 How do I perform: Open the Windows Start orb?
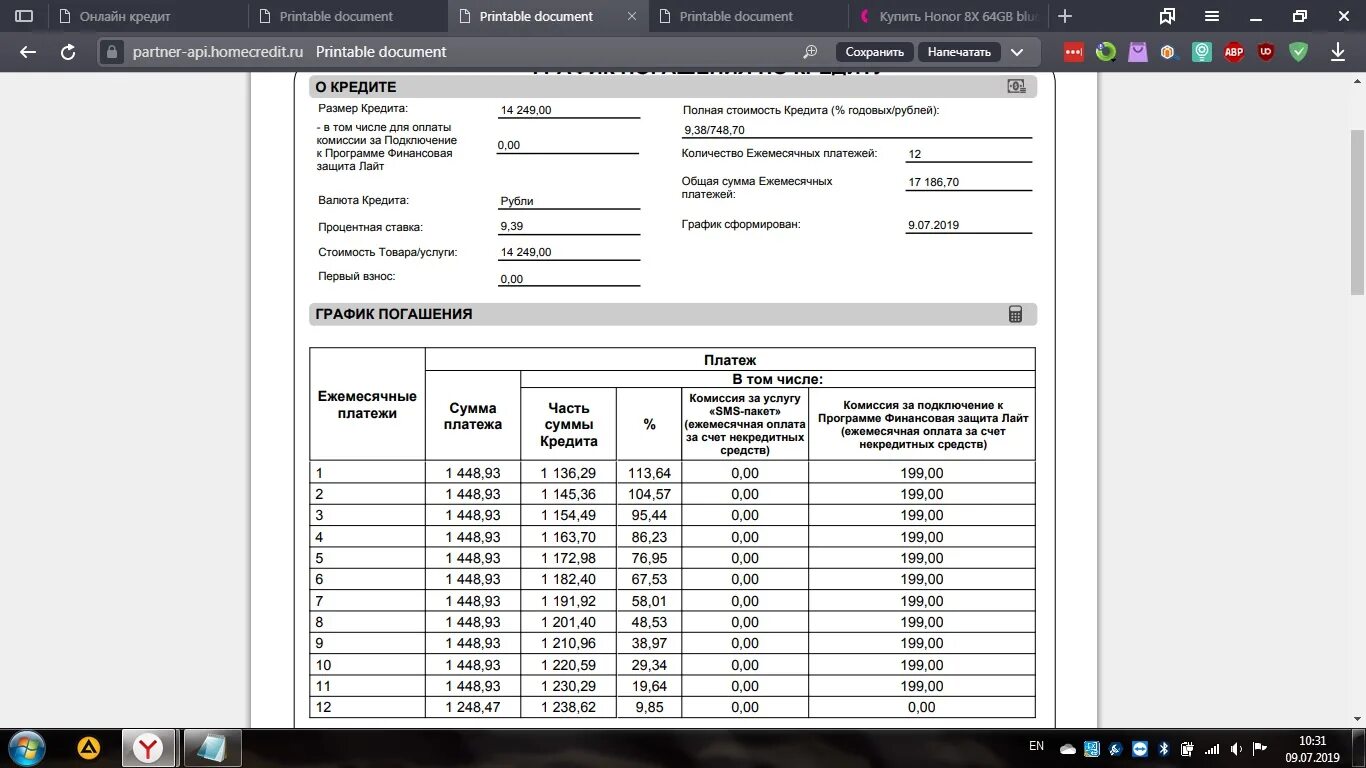click(26, 748)
